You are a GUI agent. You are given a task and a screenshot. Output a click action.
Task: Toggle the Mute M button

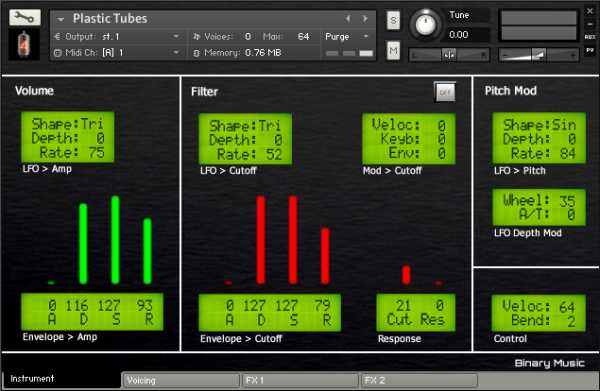tap(393, 51)
